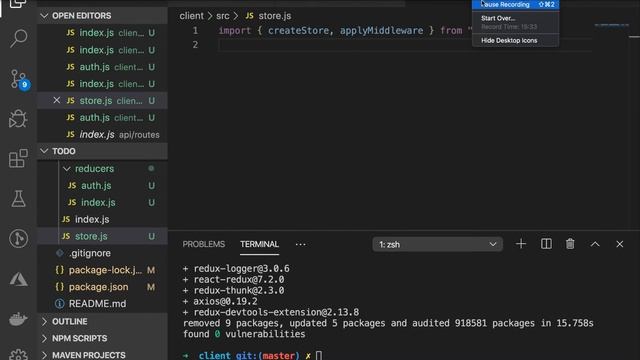Screen dimensions: 640x360
Task: Close store.js in Open Editors
Action: tap(57, 100)
